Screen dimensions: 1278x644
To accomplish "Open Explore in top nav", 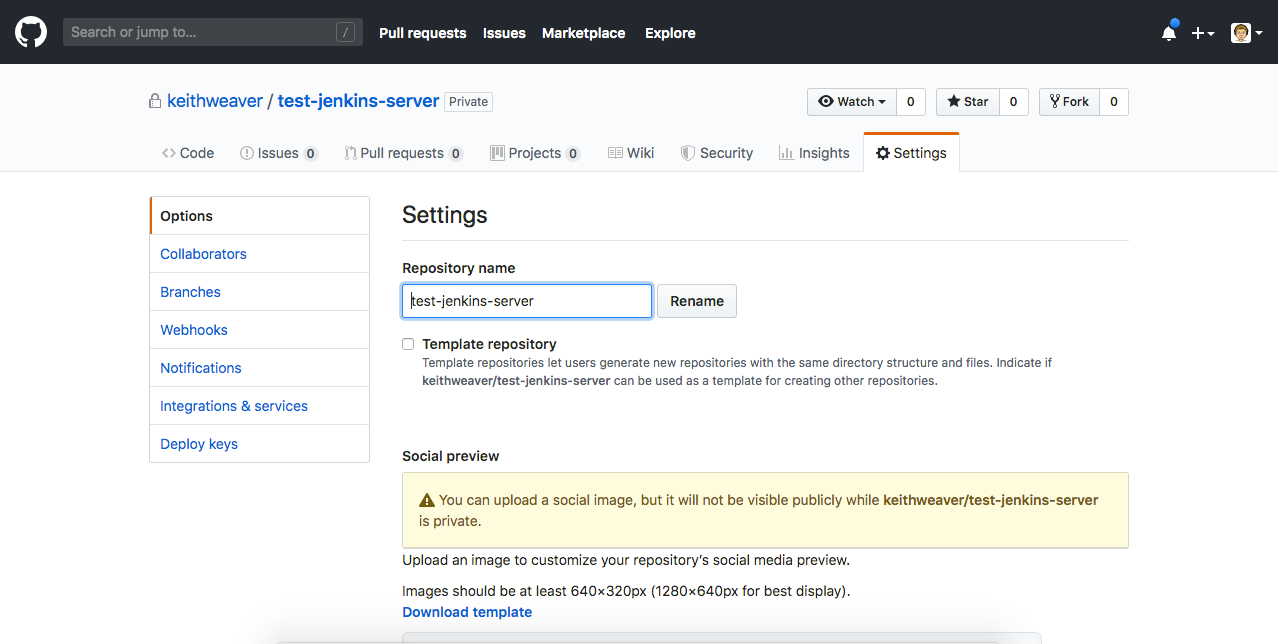I will [670, 33].
